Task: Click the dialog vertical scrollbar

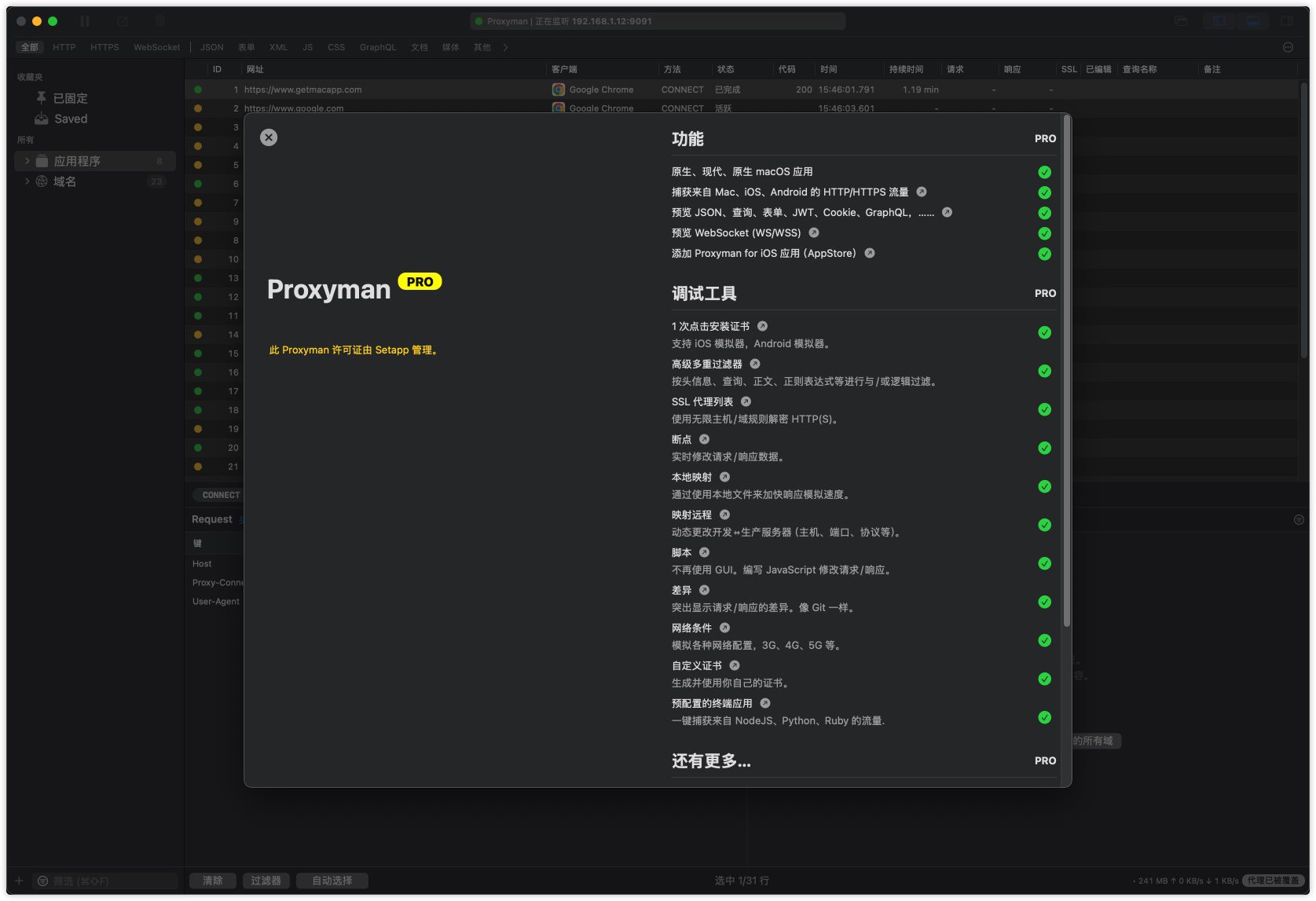Action: pyautogui.click(x=1066, y=371)
